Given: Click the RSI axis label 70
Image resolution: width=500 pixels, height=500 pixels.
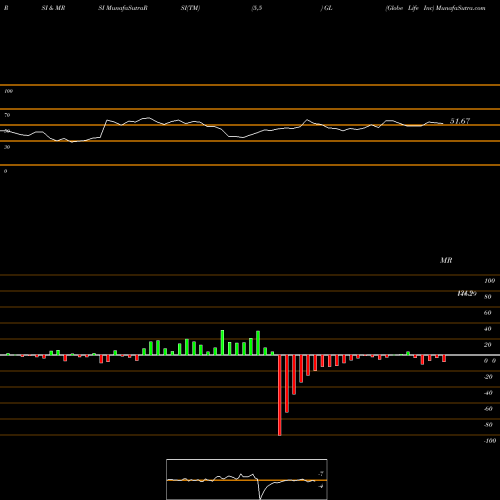Looking at the screenshot, I should [x=7, y=115].
